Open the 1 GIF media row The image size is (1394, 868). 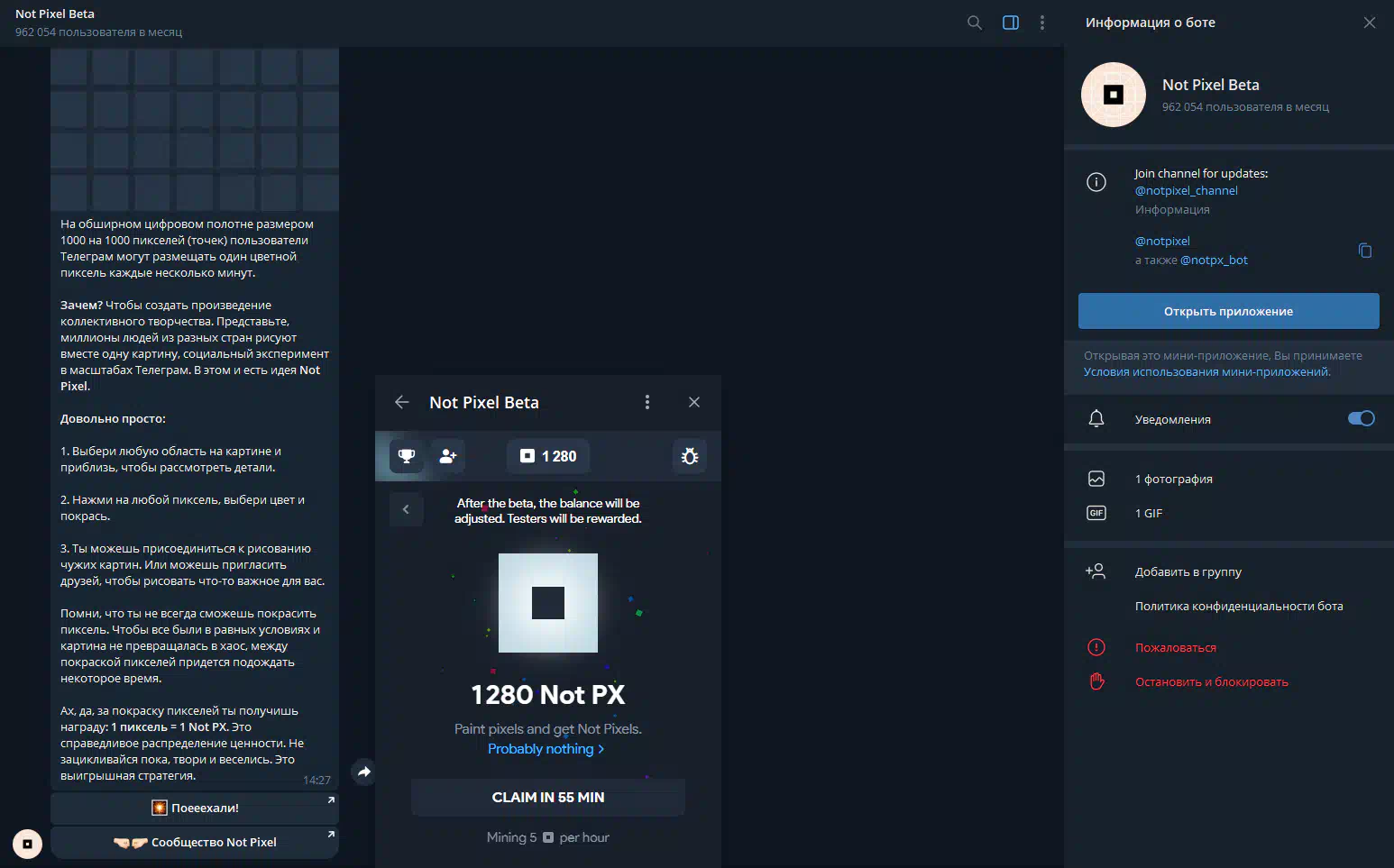1229,513
